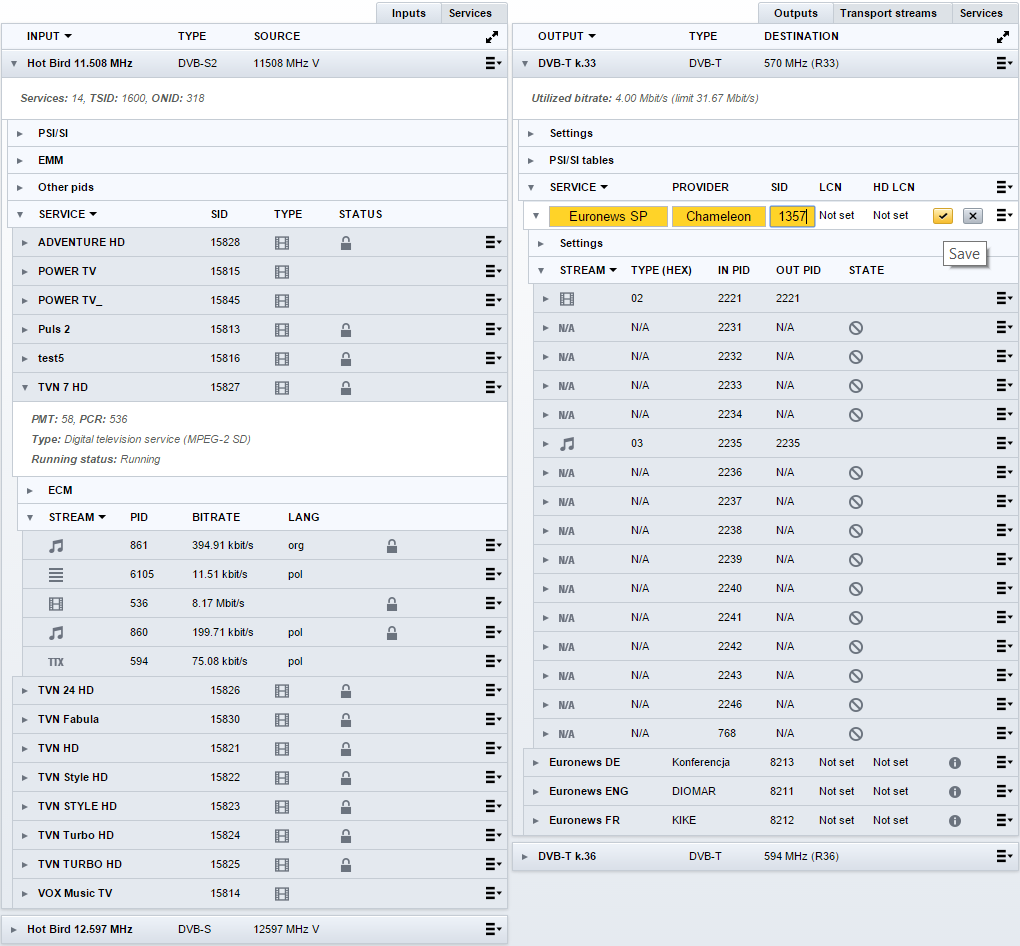Screen dimensions: 1020x946
Task: Open the output STREAM sort dropdown
Action: (613, 270)
